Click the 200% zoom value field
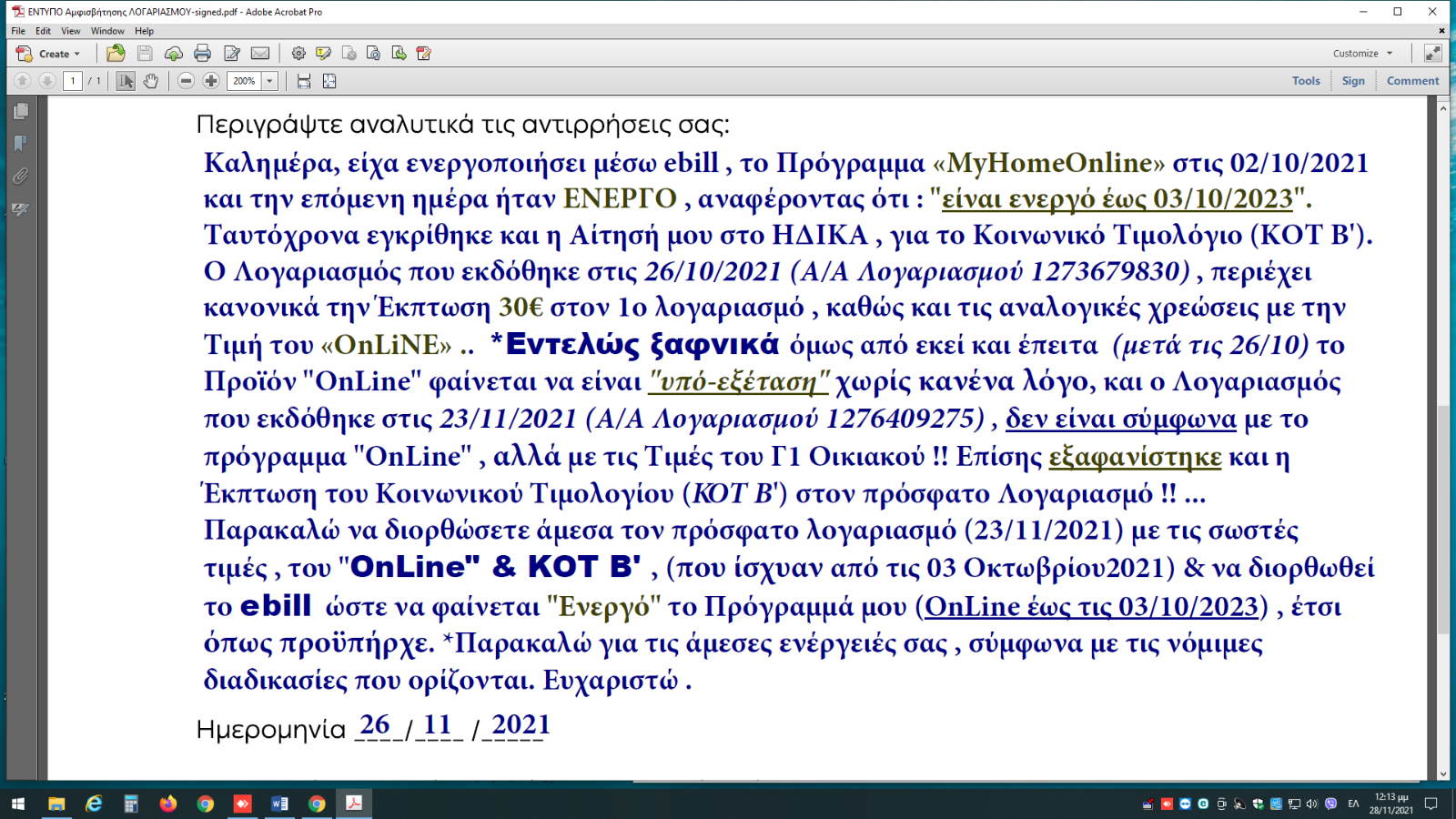Image resolution: width=1456 pixels, height=819 pixels. pyautogui.click(x=244, y=81)
